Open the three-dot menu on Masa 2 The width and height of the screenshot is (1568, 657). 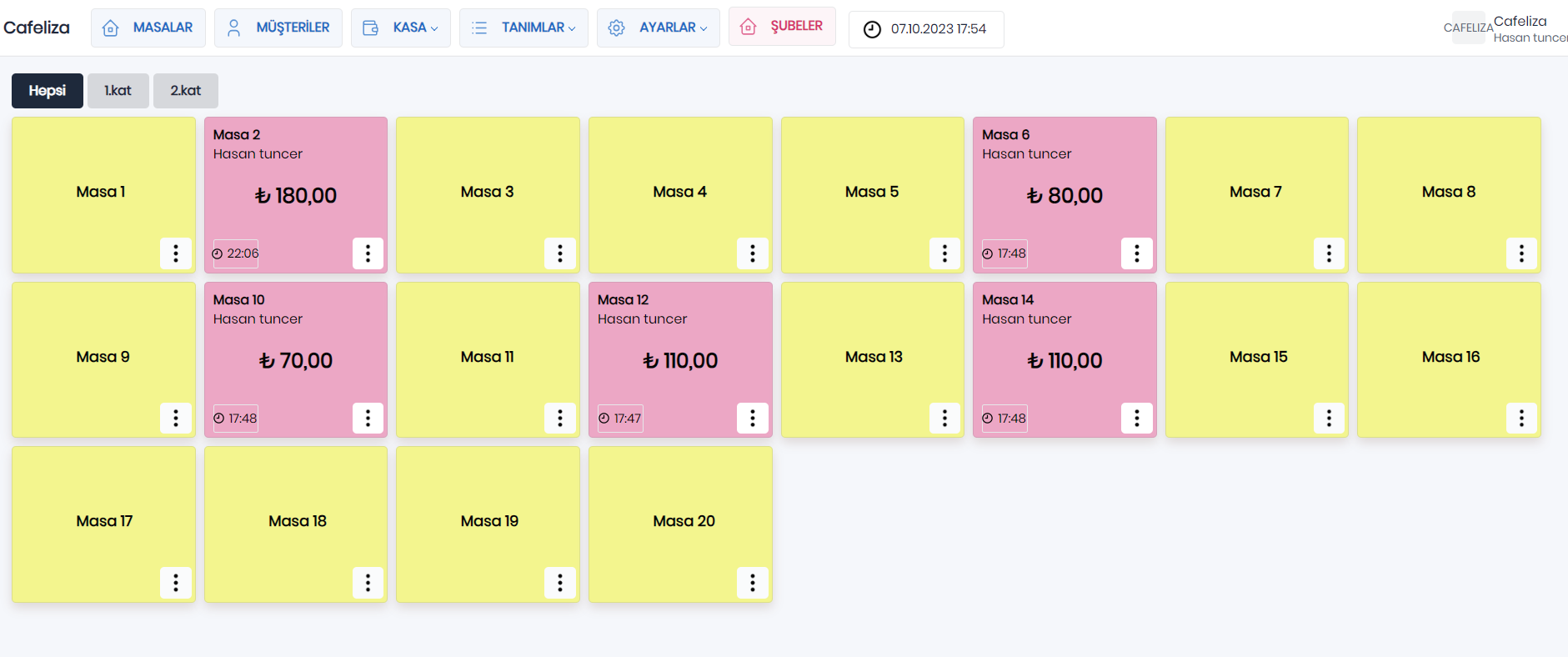point(368,253)
